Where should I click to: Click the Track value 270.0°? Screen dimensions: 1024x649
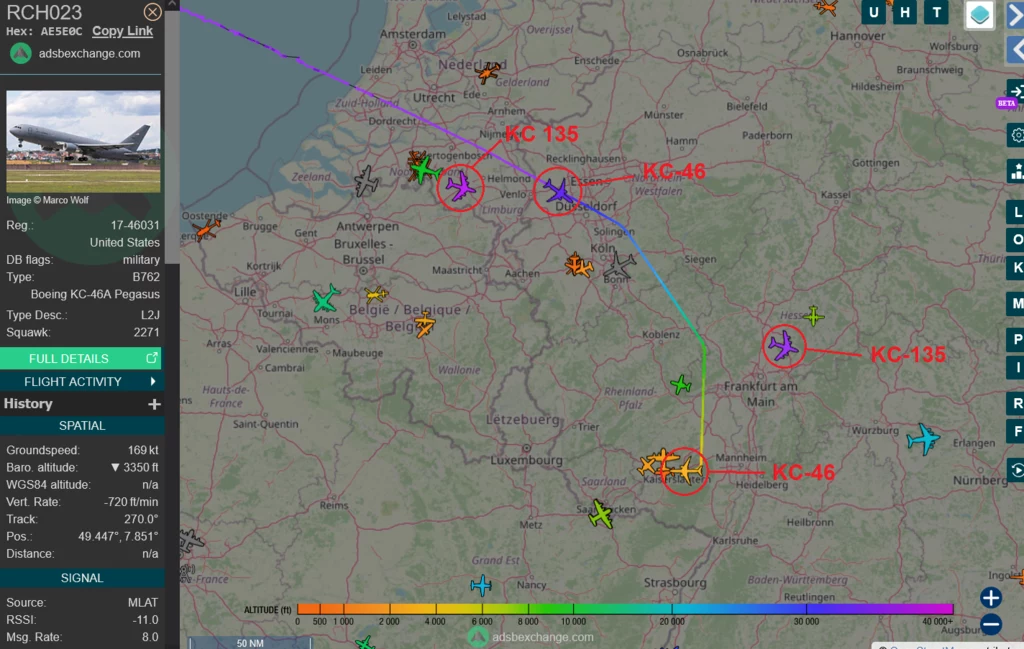pyautogui.click(x=141, y=520)
